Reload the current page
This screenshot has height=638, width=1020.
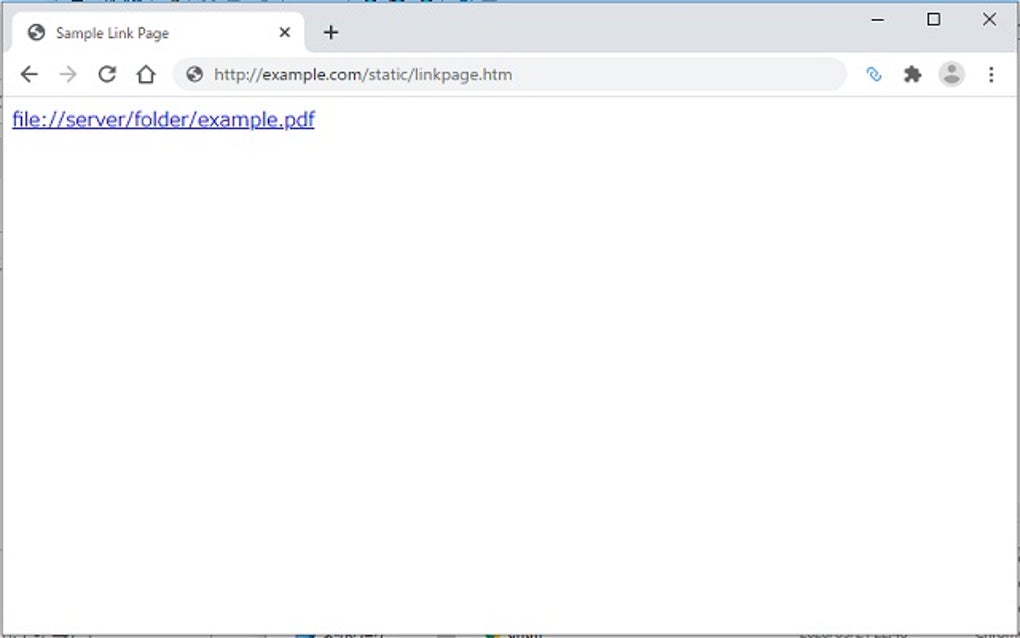coord(107,74)
